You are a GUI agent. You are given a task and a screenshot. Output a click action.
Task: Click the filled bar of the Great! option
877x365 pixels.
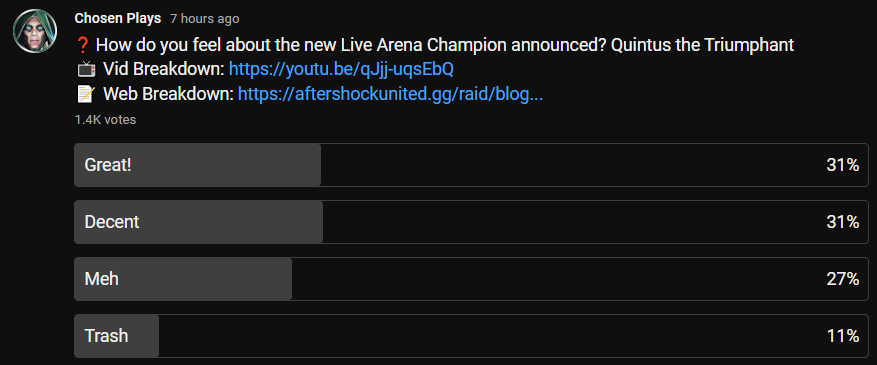click(197, 165)
